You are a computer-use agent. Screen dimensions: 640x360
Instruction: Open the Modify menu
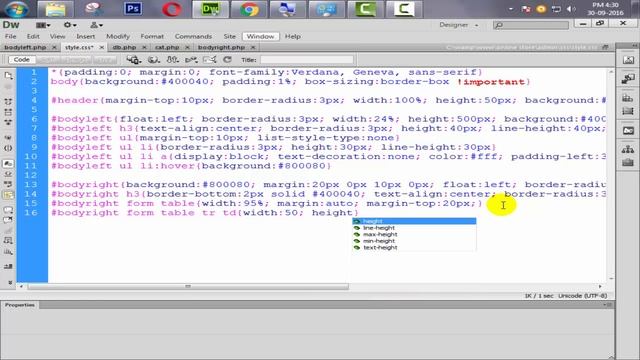pos(118,36)
